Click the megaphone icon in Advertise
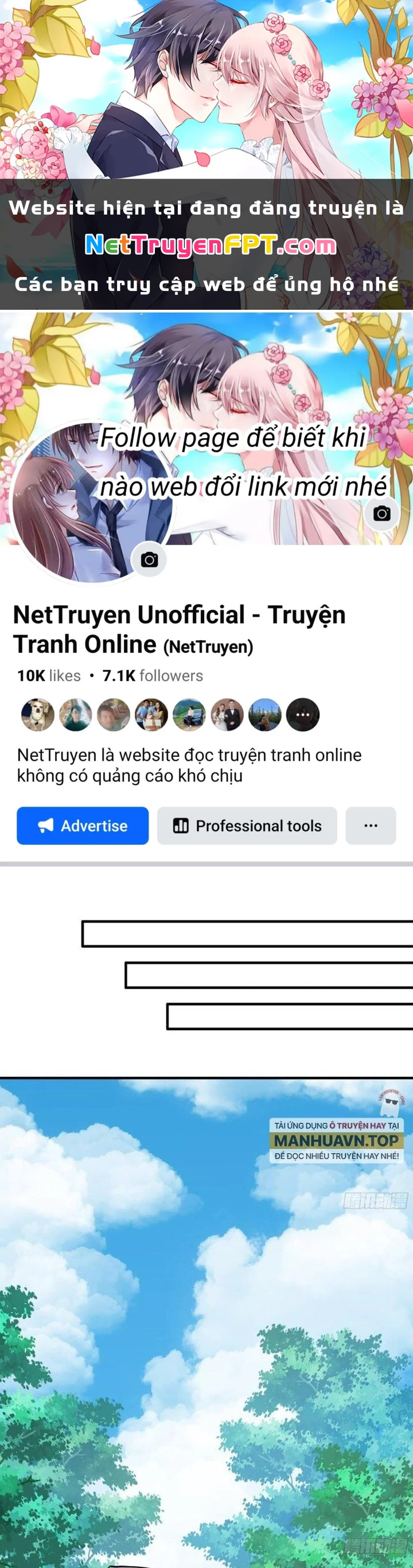This screenshot has height=1568, width=413. point(46,826)
